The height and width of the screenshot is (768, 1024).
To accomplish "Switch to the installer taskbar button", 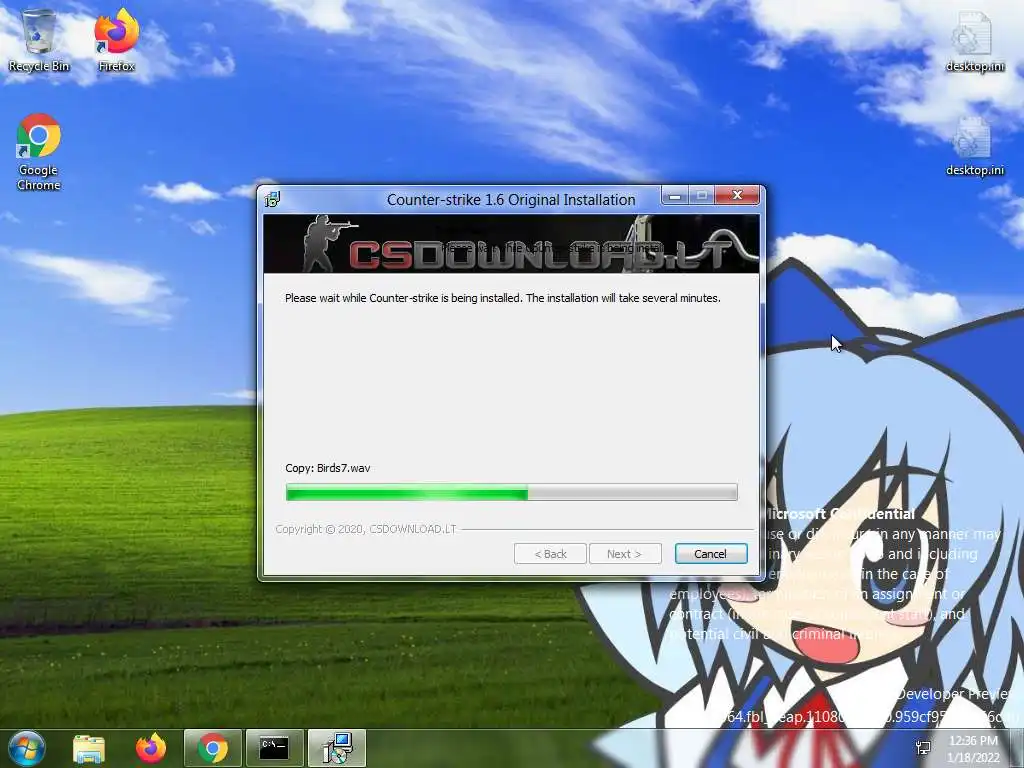I will pos(337,748).
